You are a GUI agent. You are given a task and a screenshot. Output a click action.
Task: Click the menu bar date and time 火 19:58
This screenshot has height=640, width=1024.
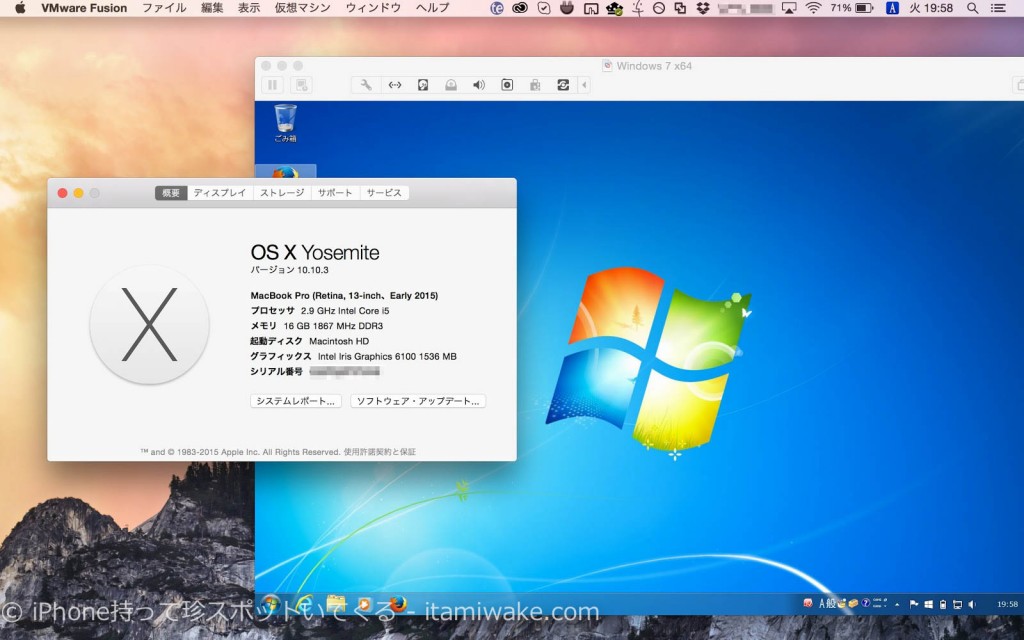point(931,8)
